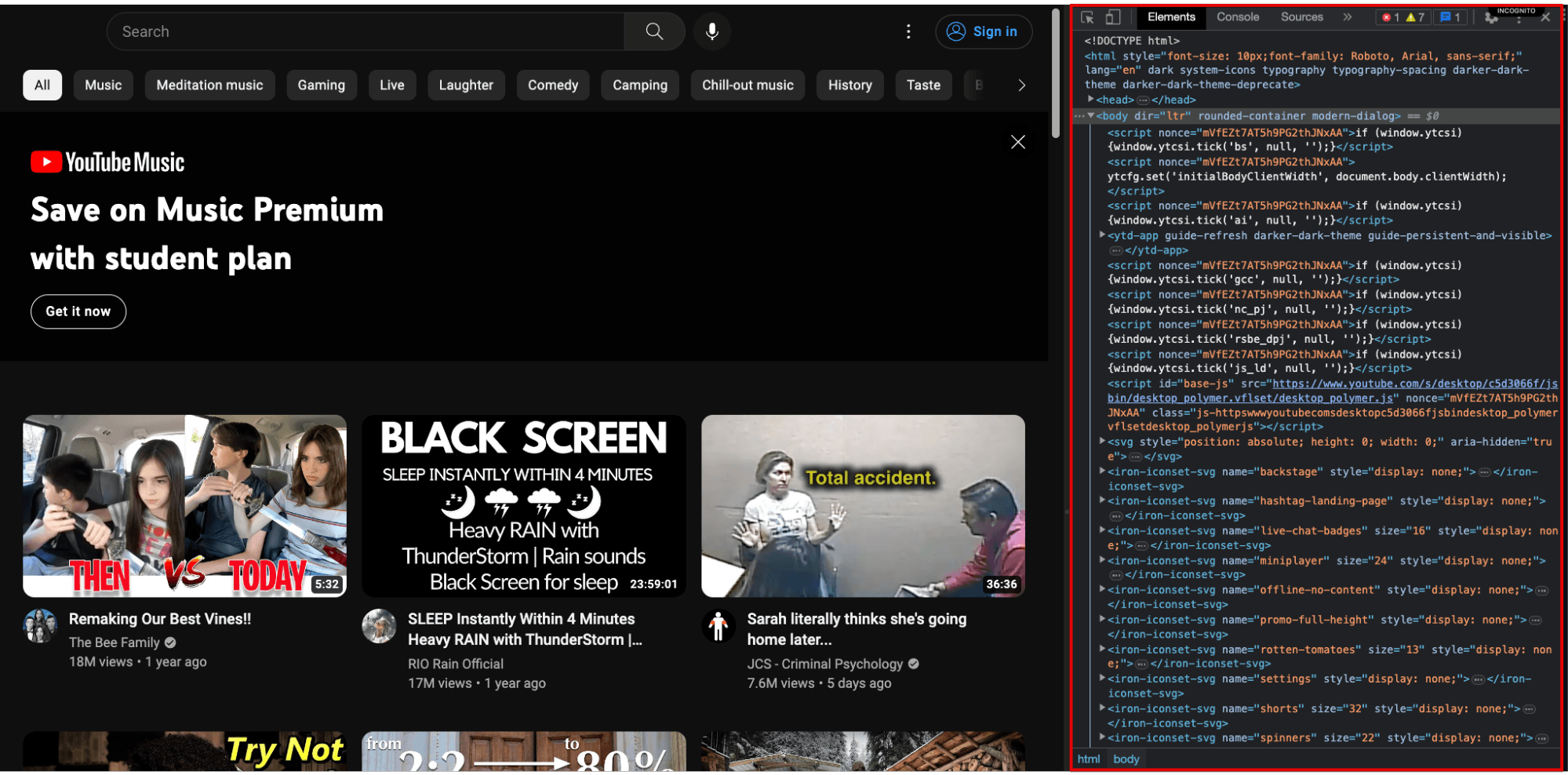Viewport: 1568px width, 775px height.
Task: Expand the iron-iconset-svg shorts node
Action: point(1102,708)
